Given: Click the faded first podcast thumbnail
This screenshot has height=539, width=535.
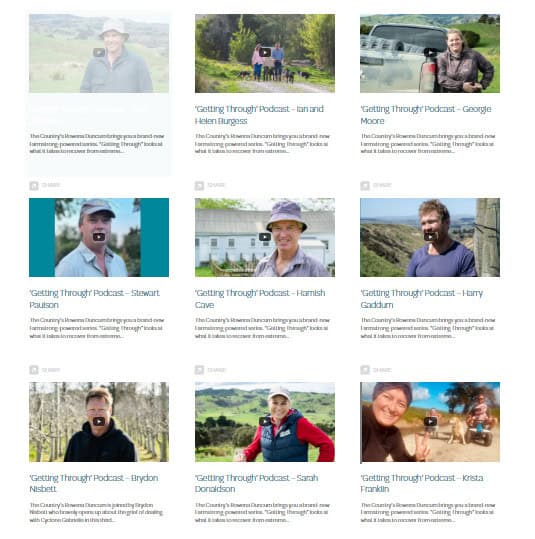Looking at the screenshot, I should coord(99,53).
